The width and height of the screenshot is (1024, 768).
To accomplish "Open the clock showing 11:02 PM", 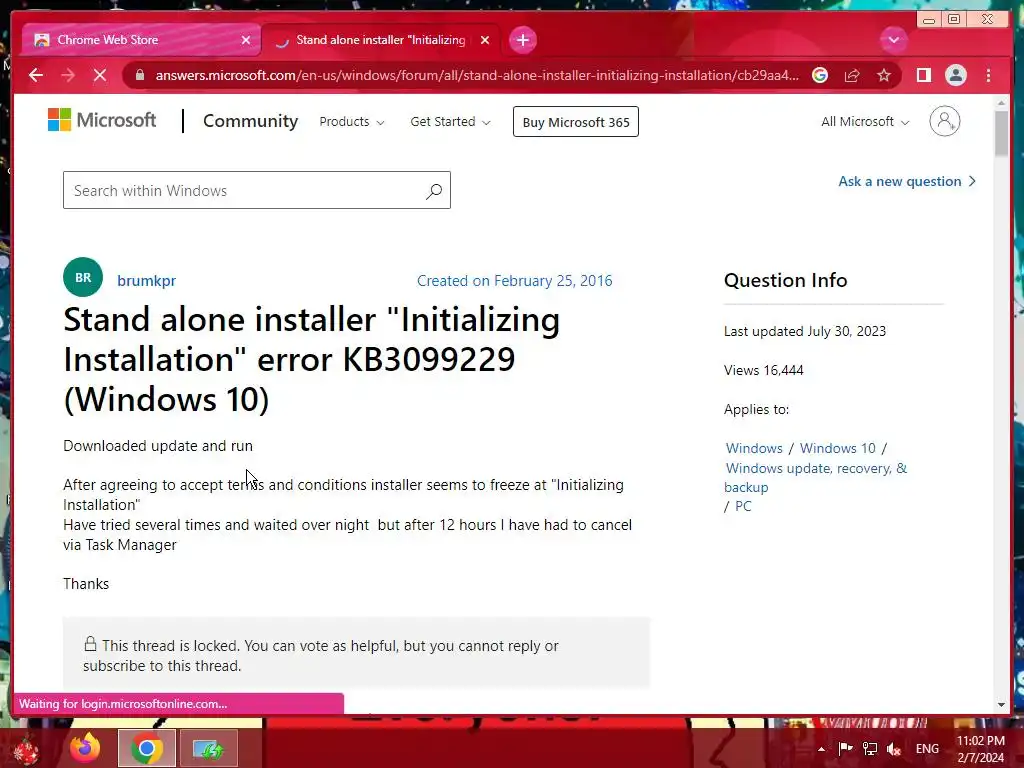I will 980,749.
